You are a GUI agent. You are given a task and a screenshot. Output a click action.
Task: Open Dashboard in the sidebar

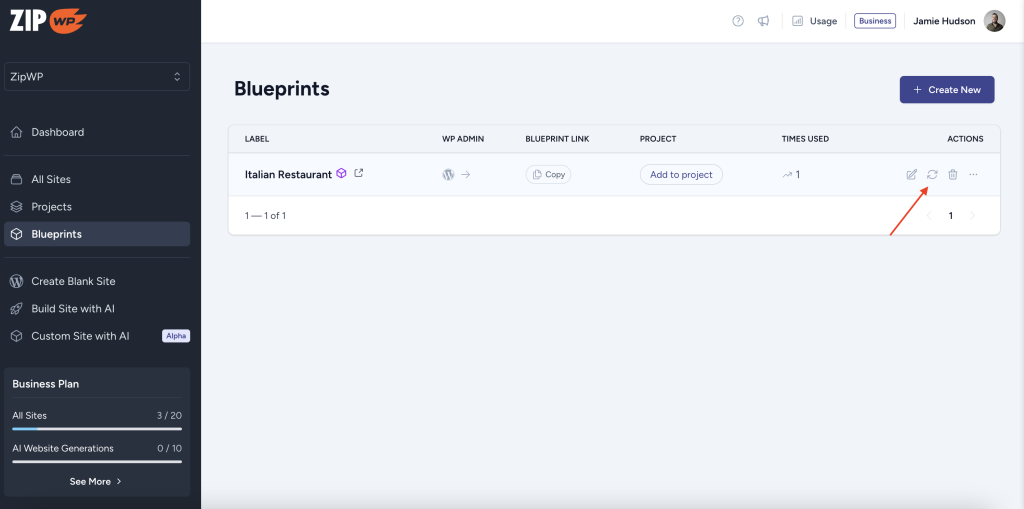pyautogui.click(x=58, y=132)
